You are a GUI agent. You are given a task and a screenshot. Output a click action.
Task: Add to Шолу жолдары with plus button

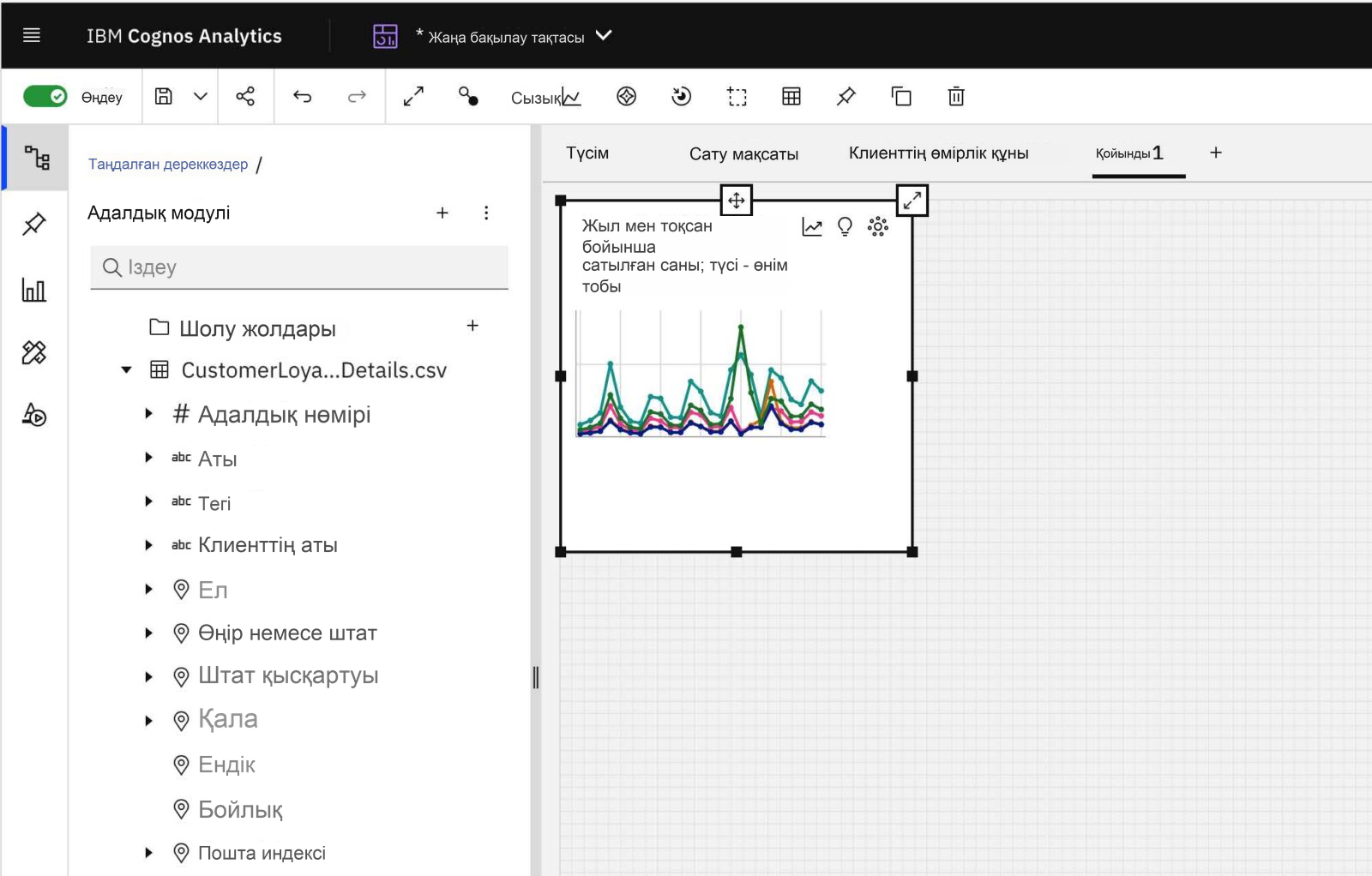[x=472, y=326]
